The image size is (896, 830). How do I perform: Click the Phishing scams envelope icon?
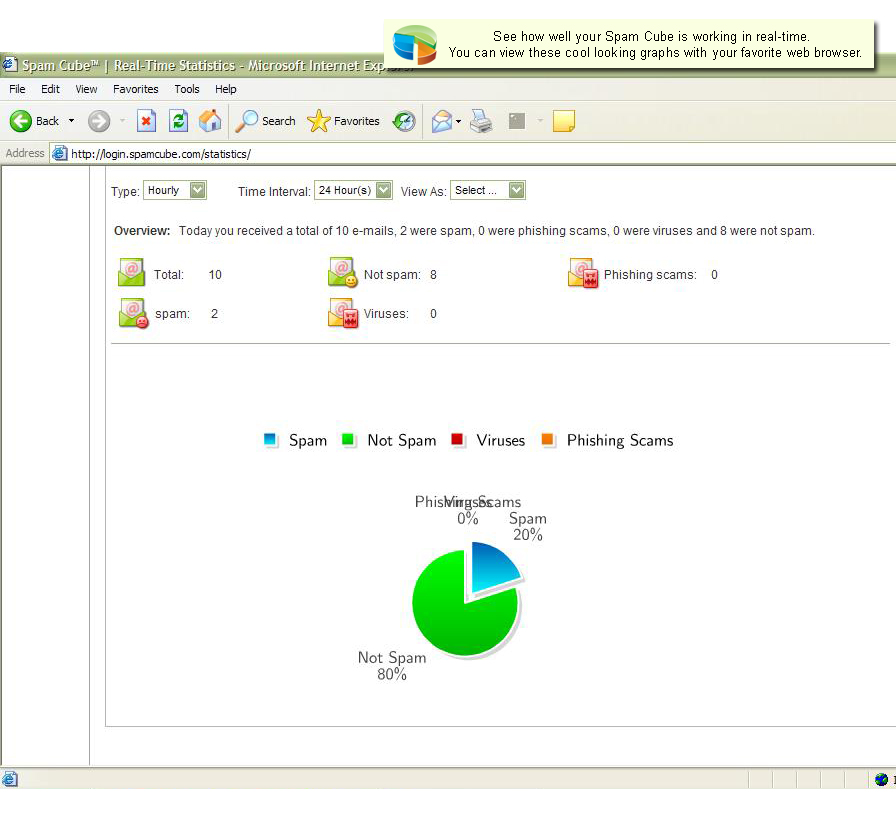click(x=582, y=272)
